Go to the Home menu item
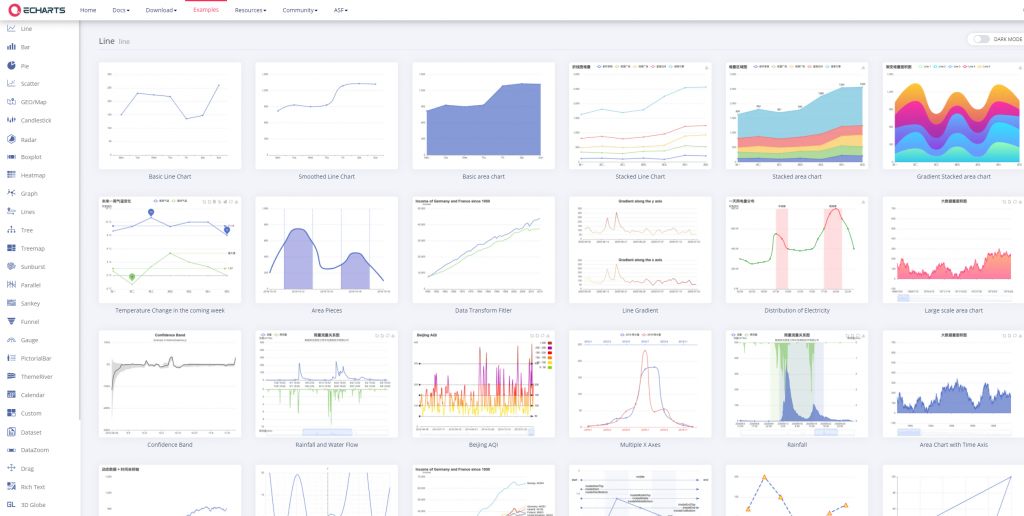Screen dimensions: 1024x516 (88, 10)
